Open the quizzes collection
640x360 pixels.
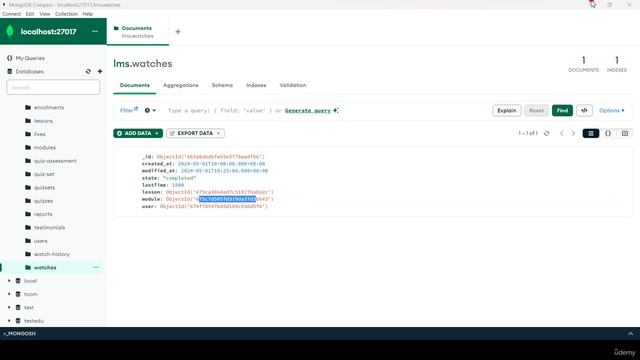[x=43, y=201]
